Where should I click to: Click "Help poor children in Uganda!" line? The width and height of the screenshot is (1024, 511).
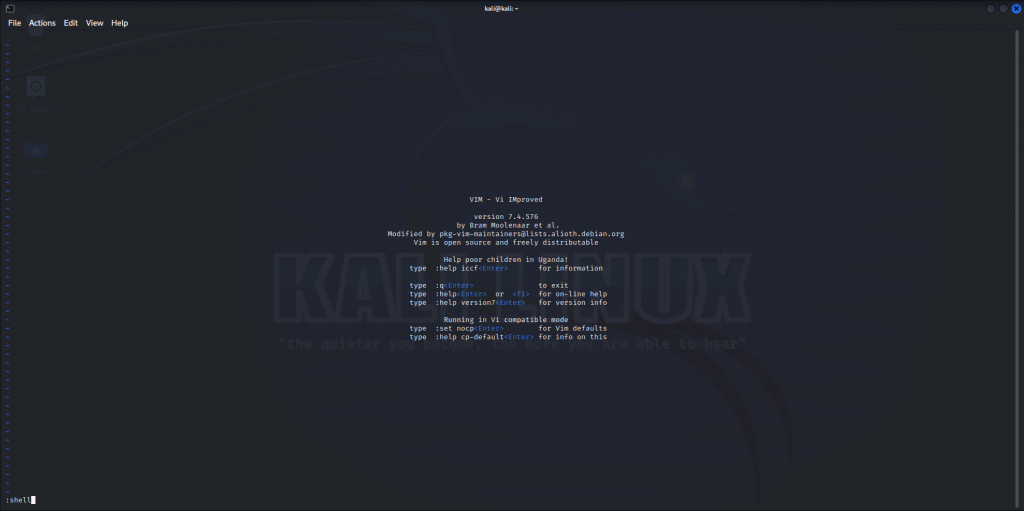point(505,259)
